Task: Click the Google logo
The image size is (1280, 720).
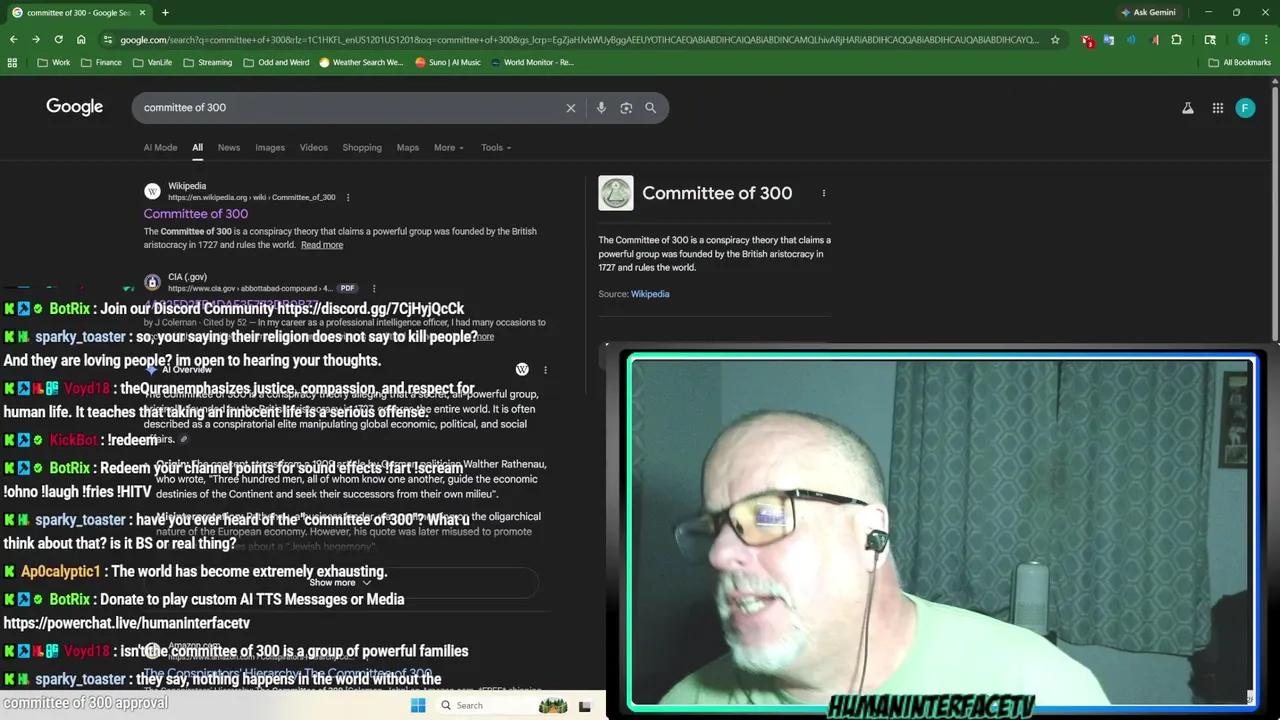Action: click(x=75, y=107)
